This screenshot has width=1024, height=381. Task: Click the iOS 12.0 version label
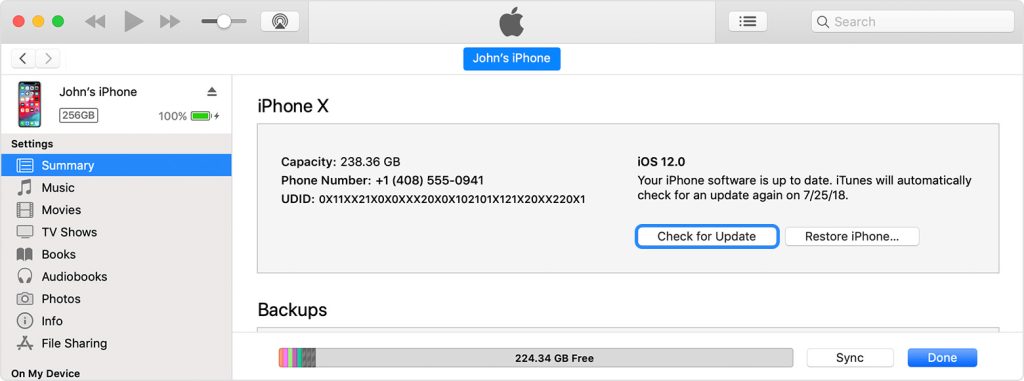click(x=661, y=161)
